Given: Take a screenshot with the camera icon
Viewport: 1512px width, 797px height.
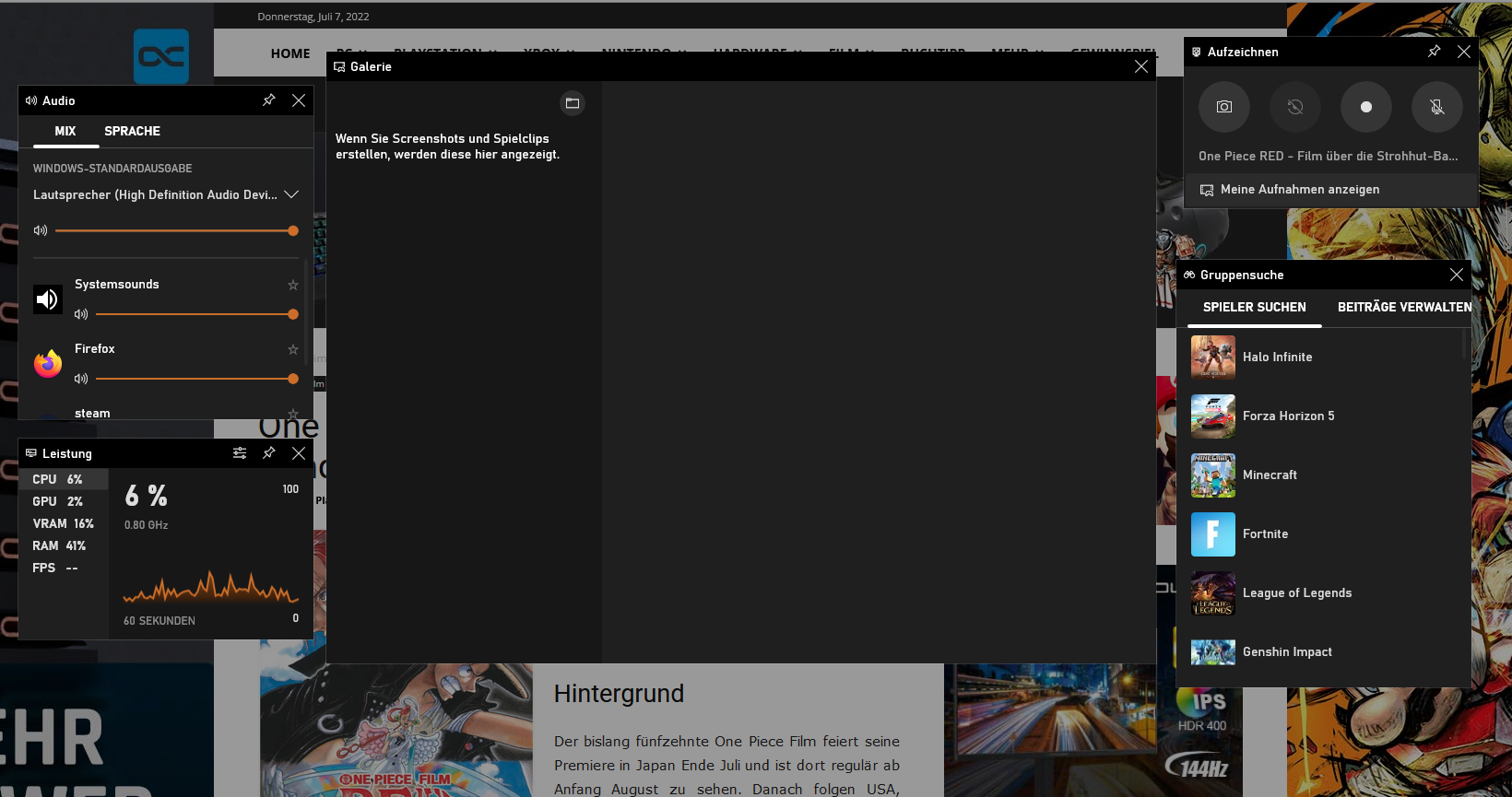Looking at the screenshot, I should coord(1223,107).
